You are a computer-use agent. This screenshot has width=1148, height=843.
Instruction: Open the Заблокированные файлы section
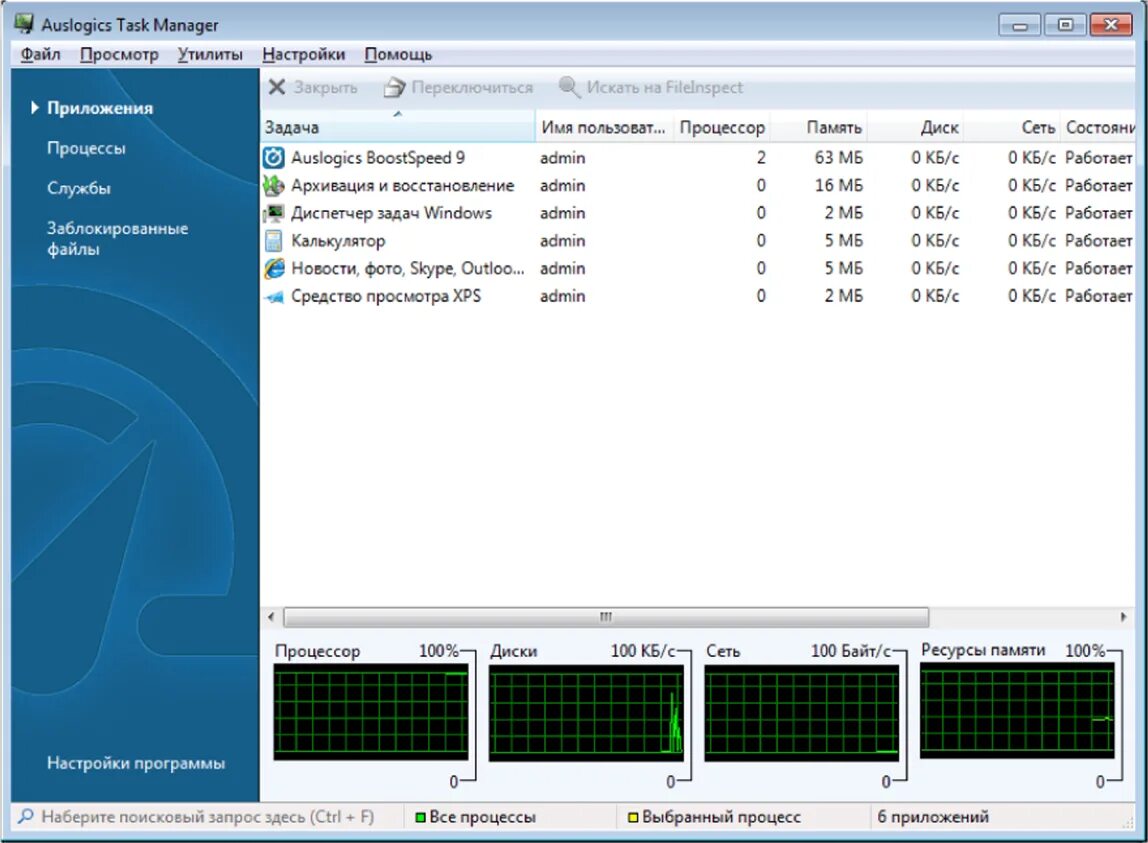pyautogui.click(x=118, y=239)
